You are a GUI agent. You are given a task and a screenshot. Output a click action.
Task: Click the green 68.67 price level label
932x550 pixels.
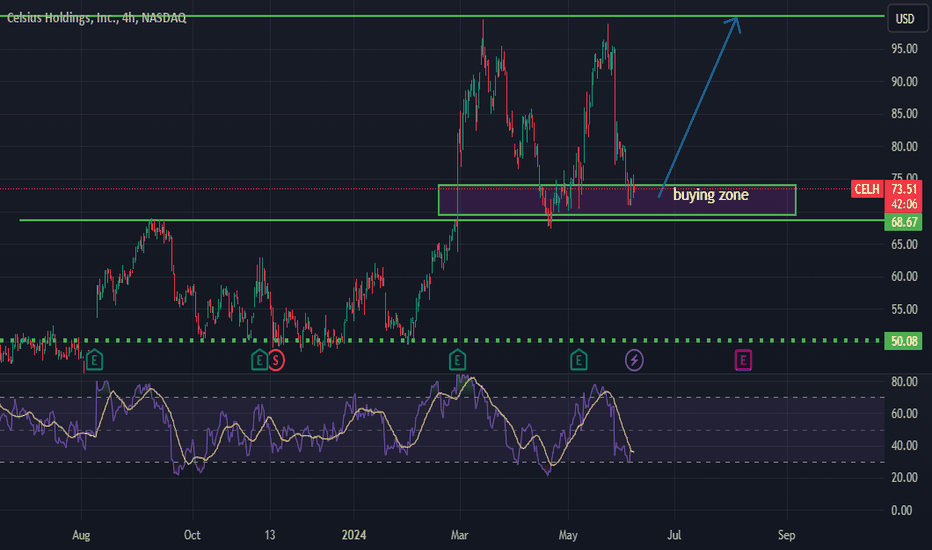click(x=903, y=222)
